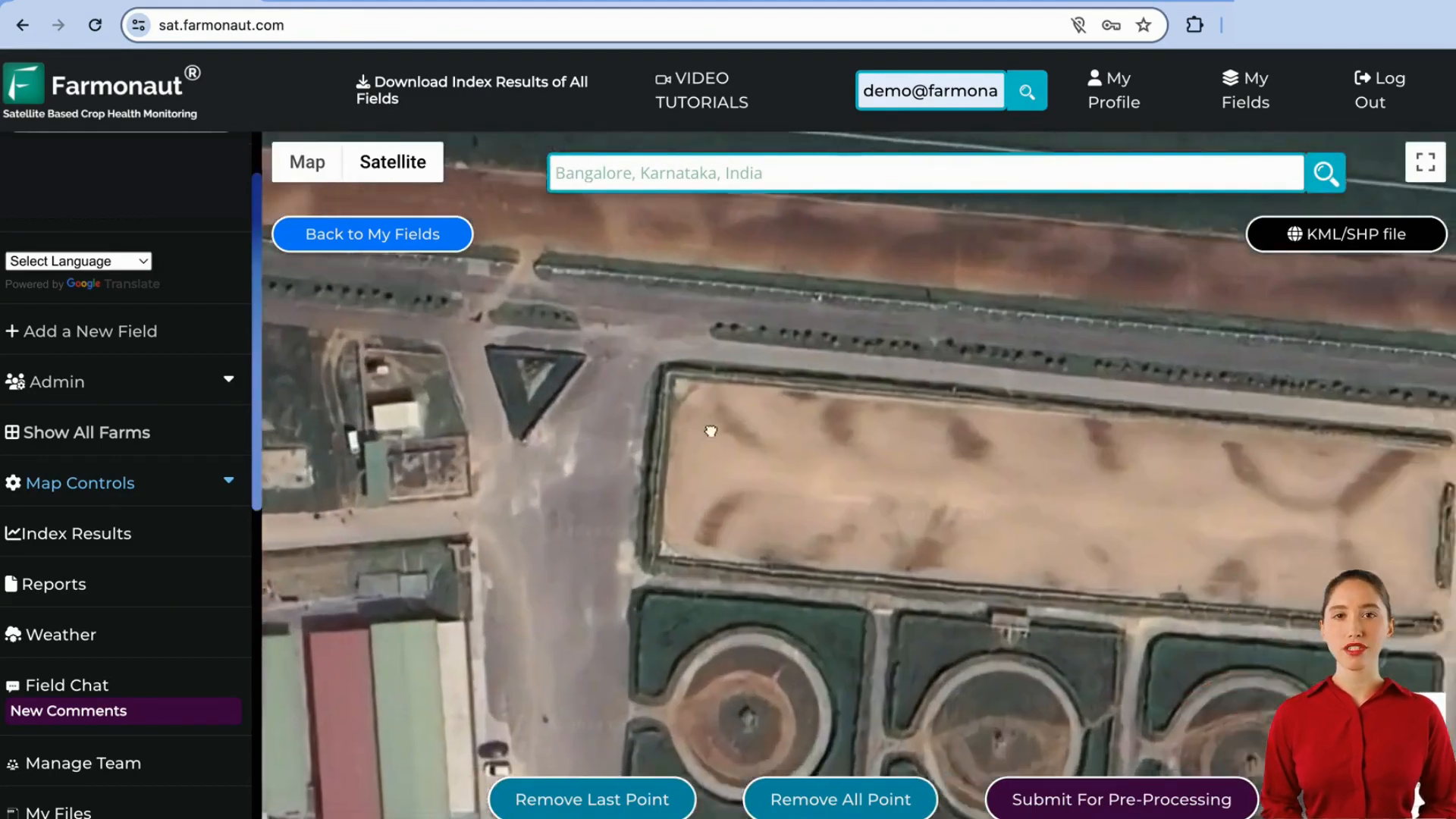This screenshot has width=1456, height=819.
Task: Bookmark this page with star icon
Action: (1144, 25)
